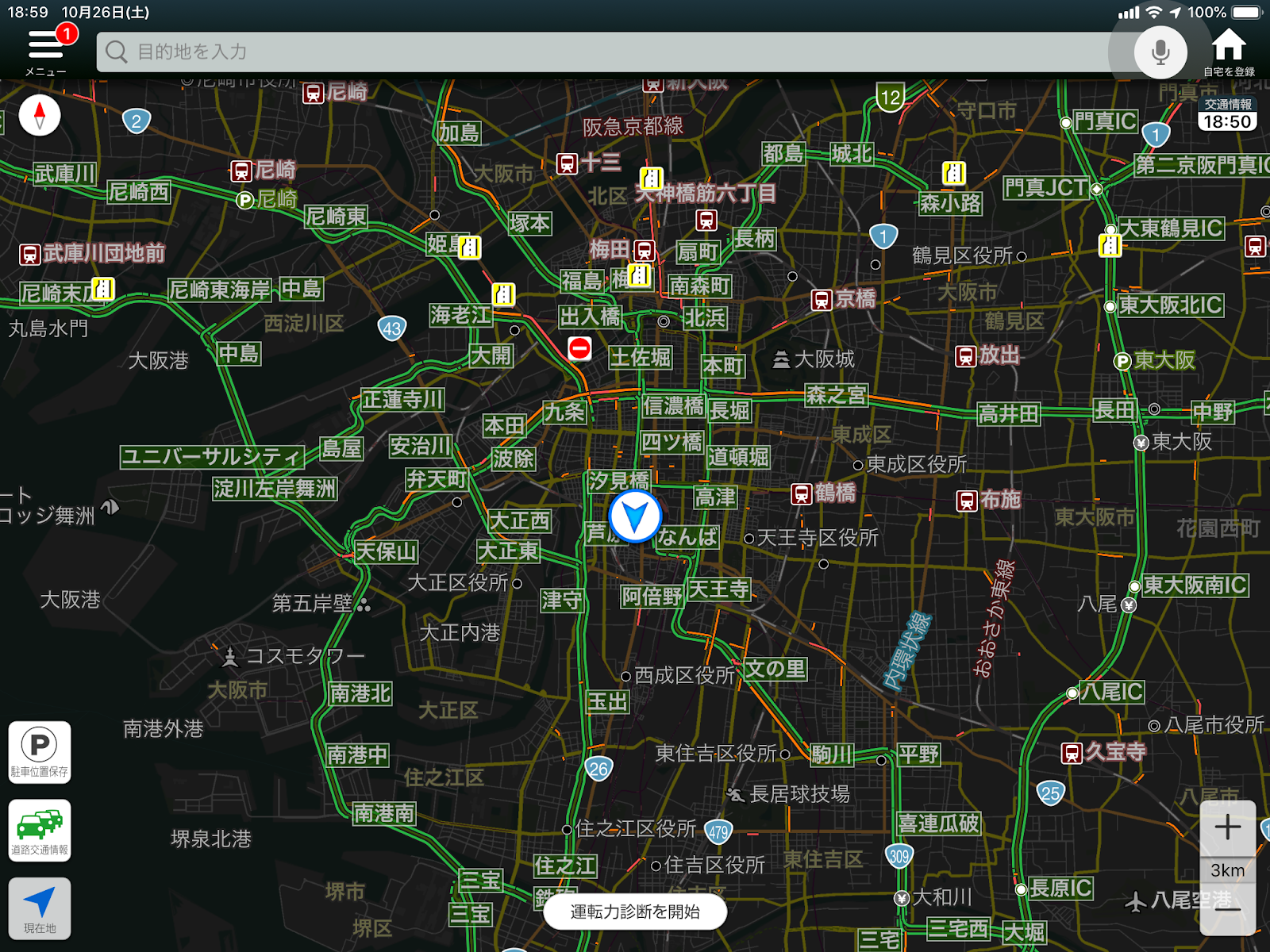Tap the current position blue arrow marker
This screenshot has height=952, width=1270.
click(635, 516)
